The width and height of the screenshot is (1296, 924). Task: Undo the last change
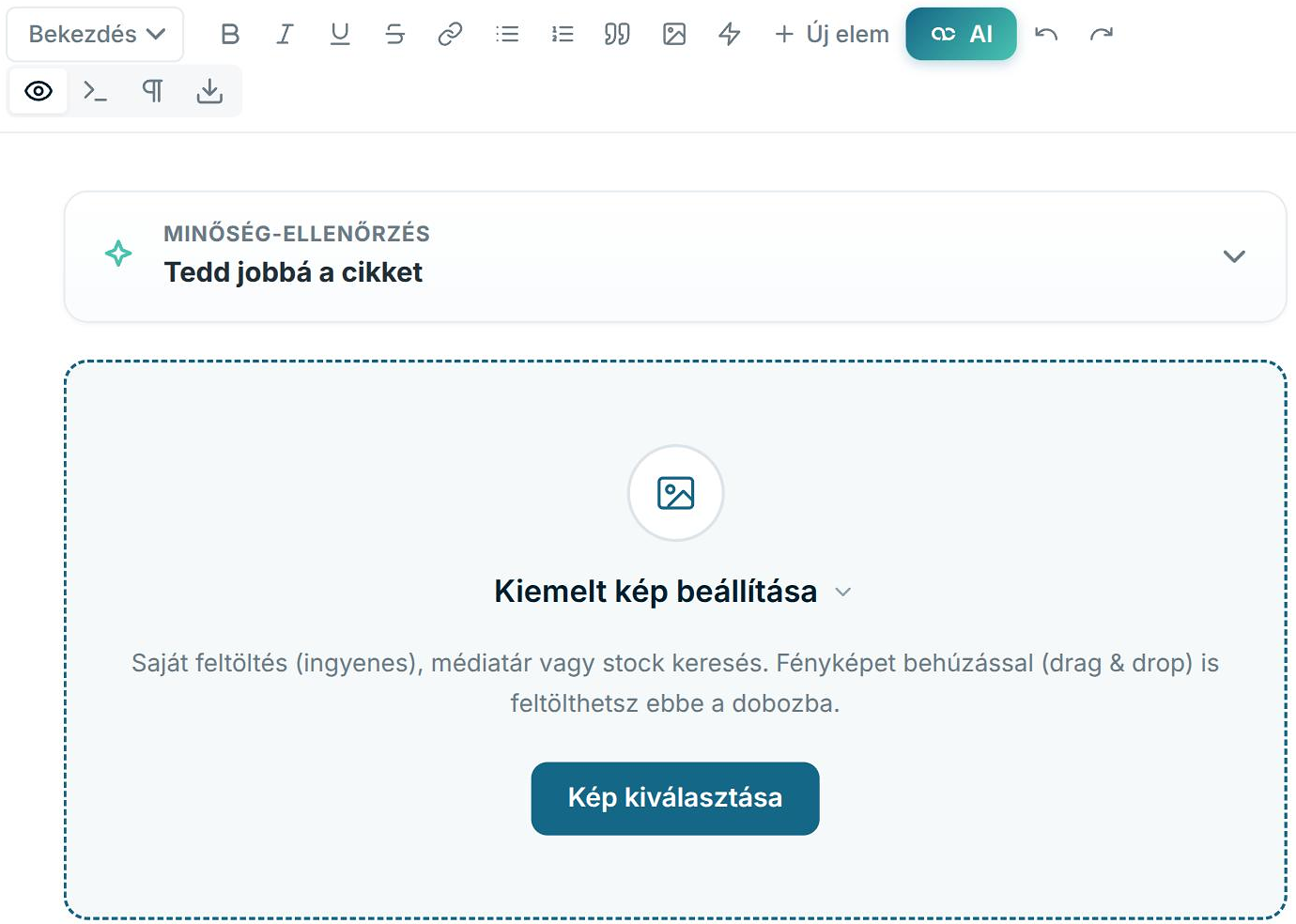(1046, 34)
